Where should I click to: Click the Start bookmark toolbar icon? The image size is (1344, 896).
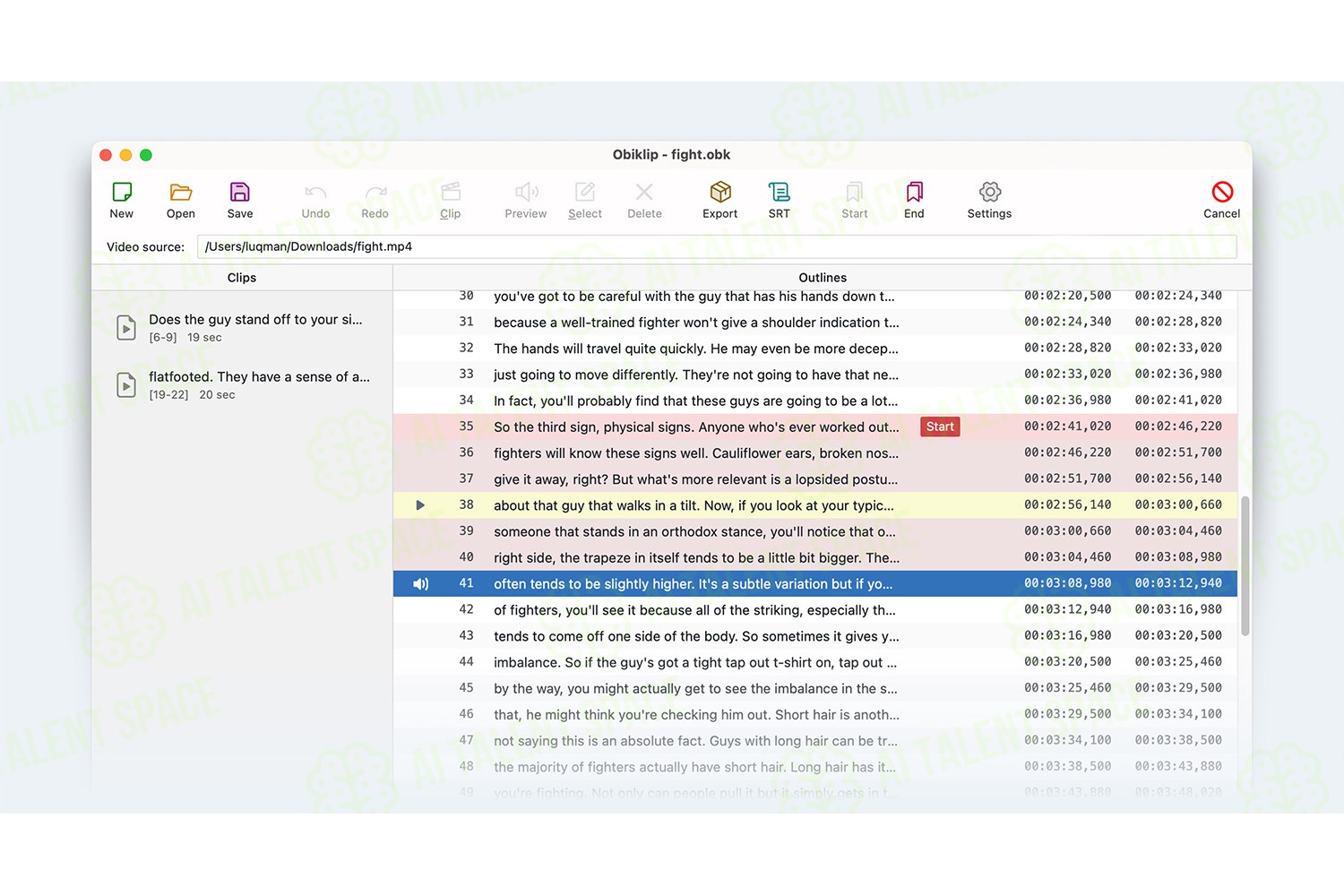855,192
